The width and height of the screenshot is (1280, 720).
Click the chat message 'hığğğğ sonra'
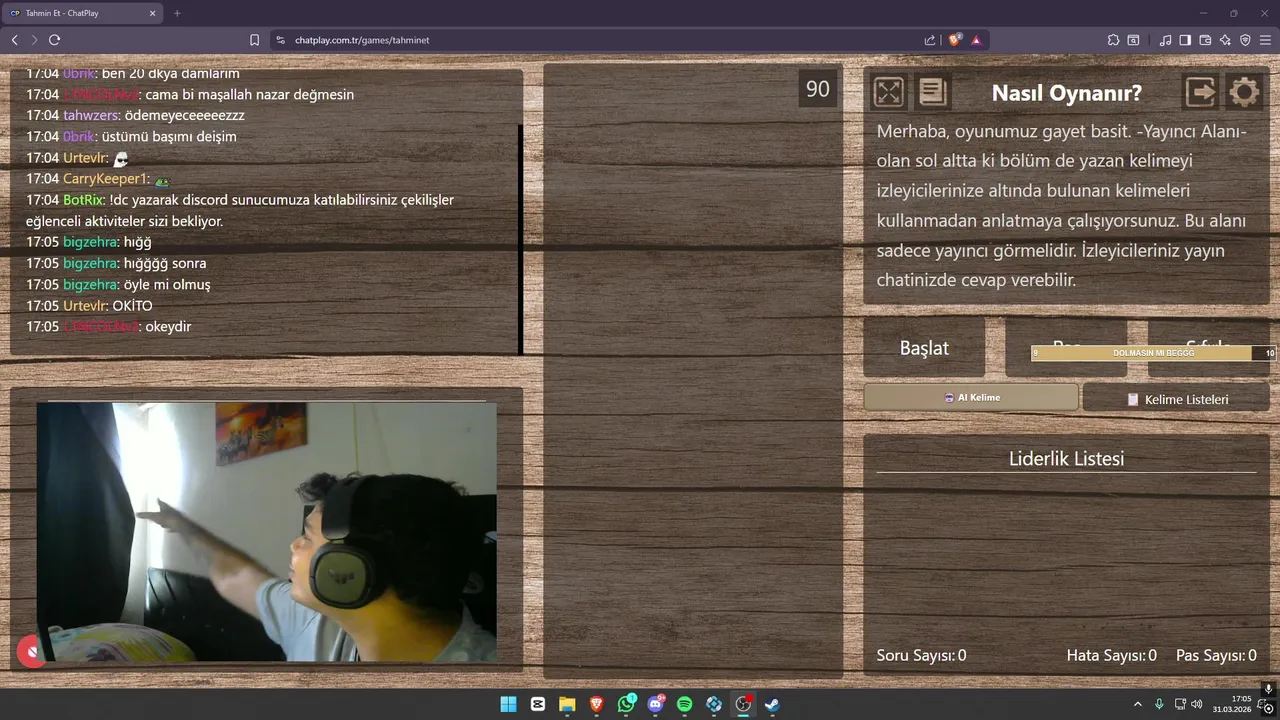pyautogui.click(x=165, y=263)
